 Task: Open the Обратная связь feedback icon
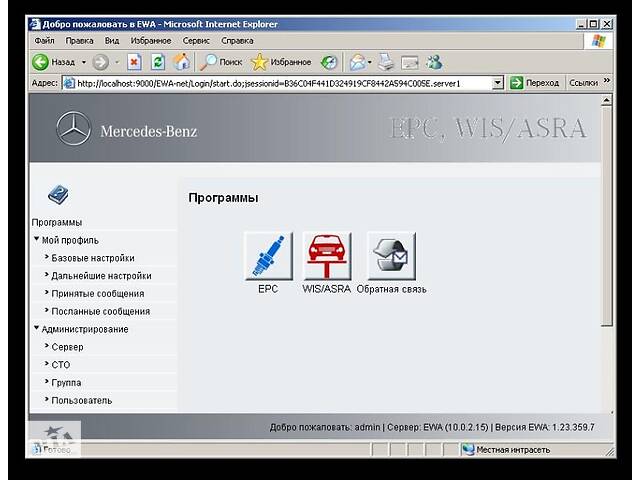(391, 256)
